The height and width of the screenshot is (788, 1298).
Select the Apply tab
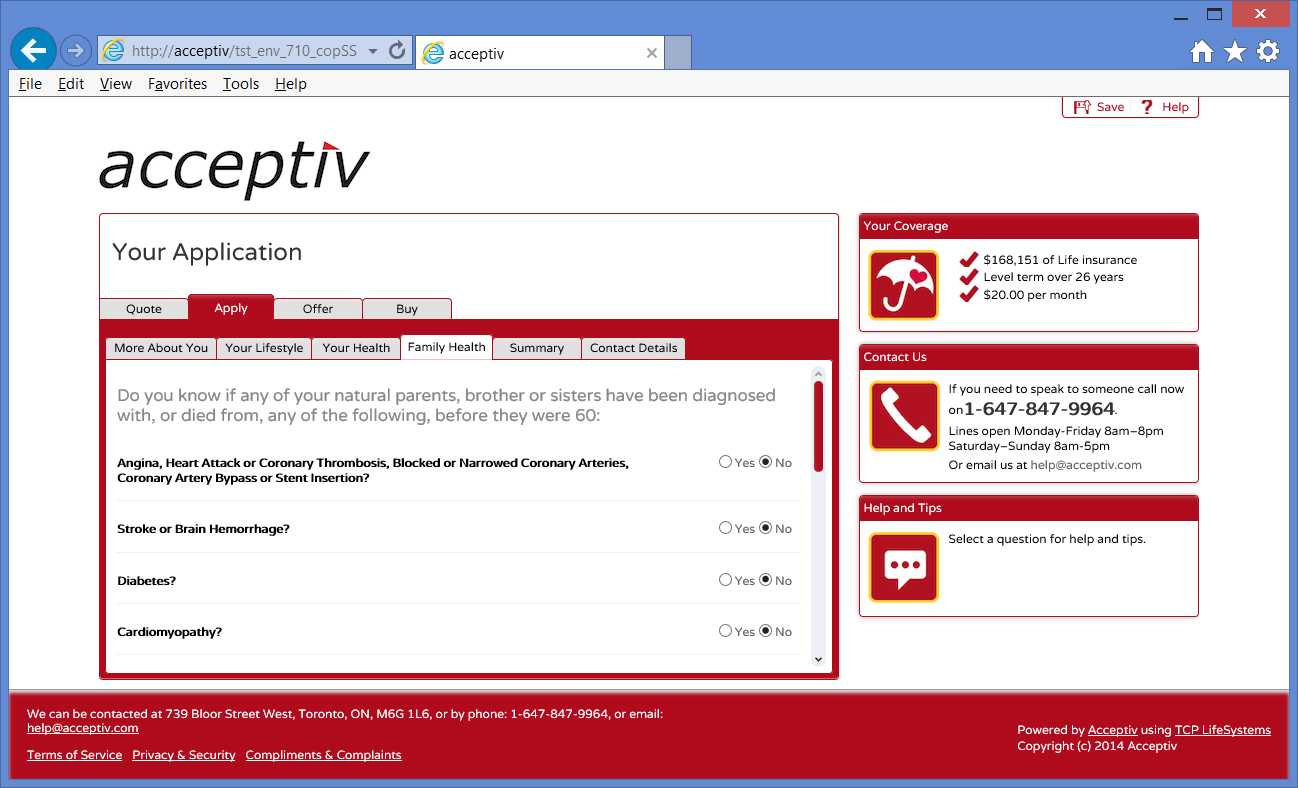point(231,307)
